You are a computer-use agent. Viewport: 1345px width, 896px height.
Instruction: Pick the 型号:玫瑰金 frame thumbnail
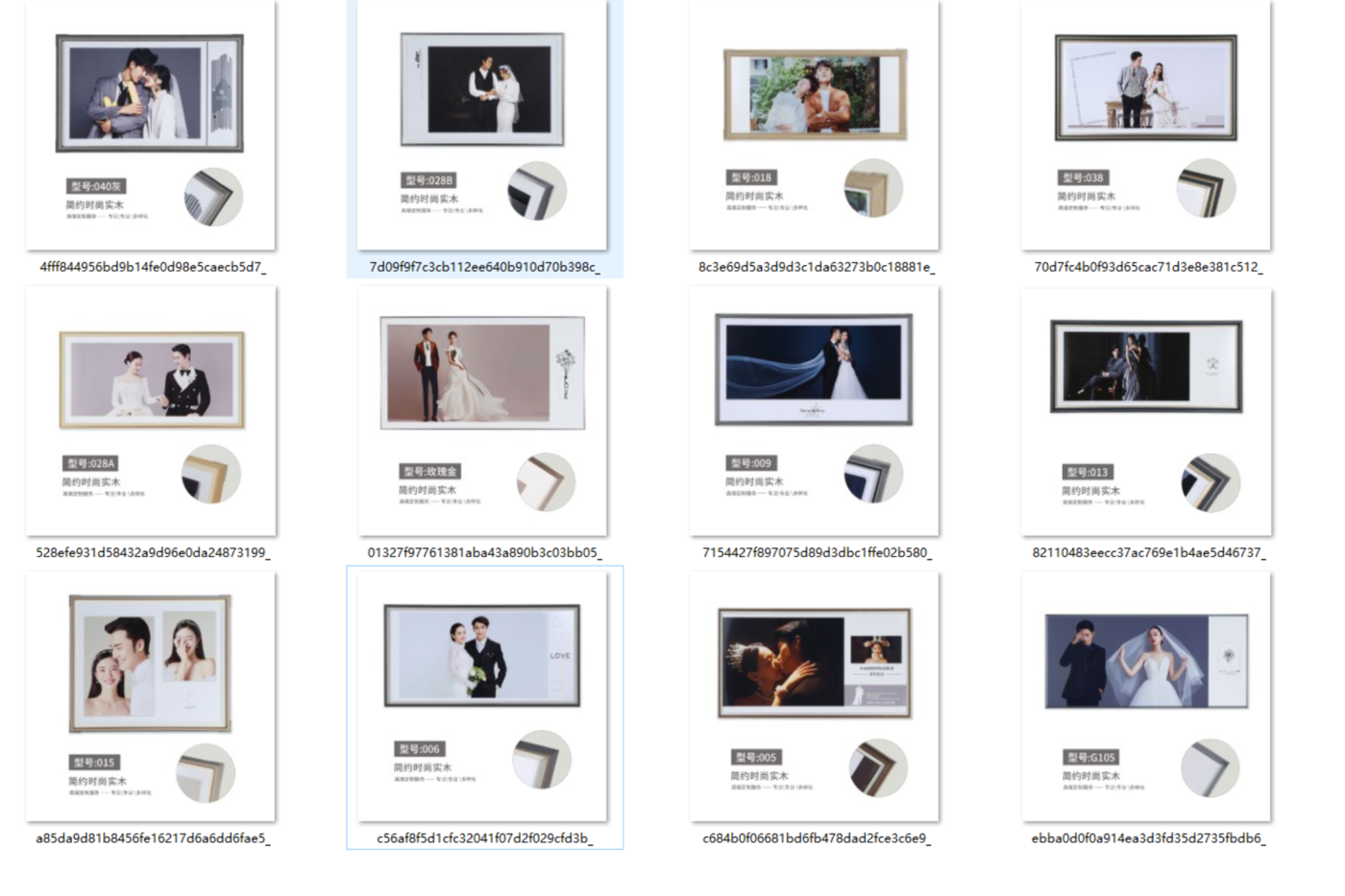point(482,411)
